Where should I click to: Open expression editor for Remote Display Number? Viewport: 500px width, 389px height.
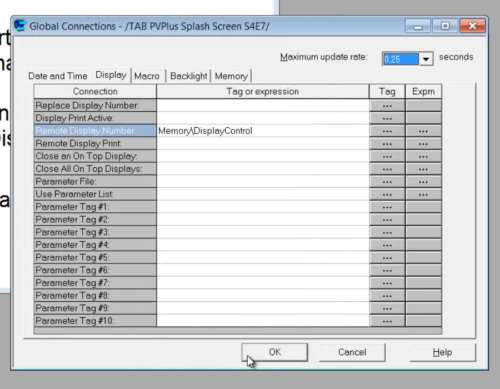click(423, 131)
